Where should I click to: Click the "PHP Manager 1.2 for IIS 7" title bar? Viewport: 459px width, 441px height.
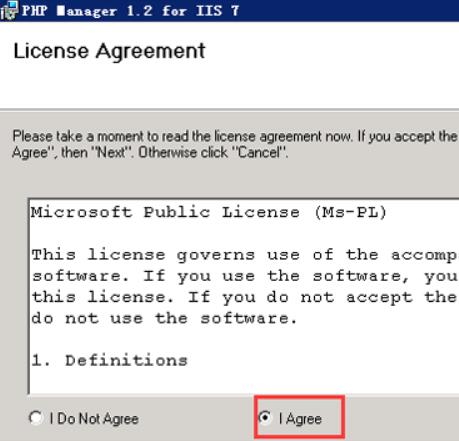(229, 10)
